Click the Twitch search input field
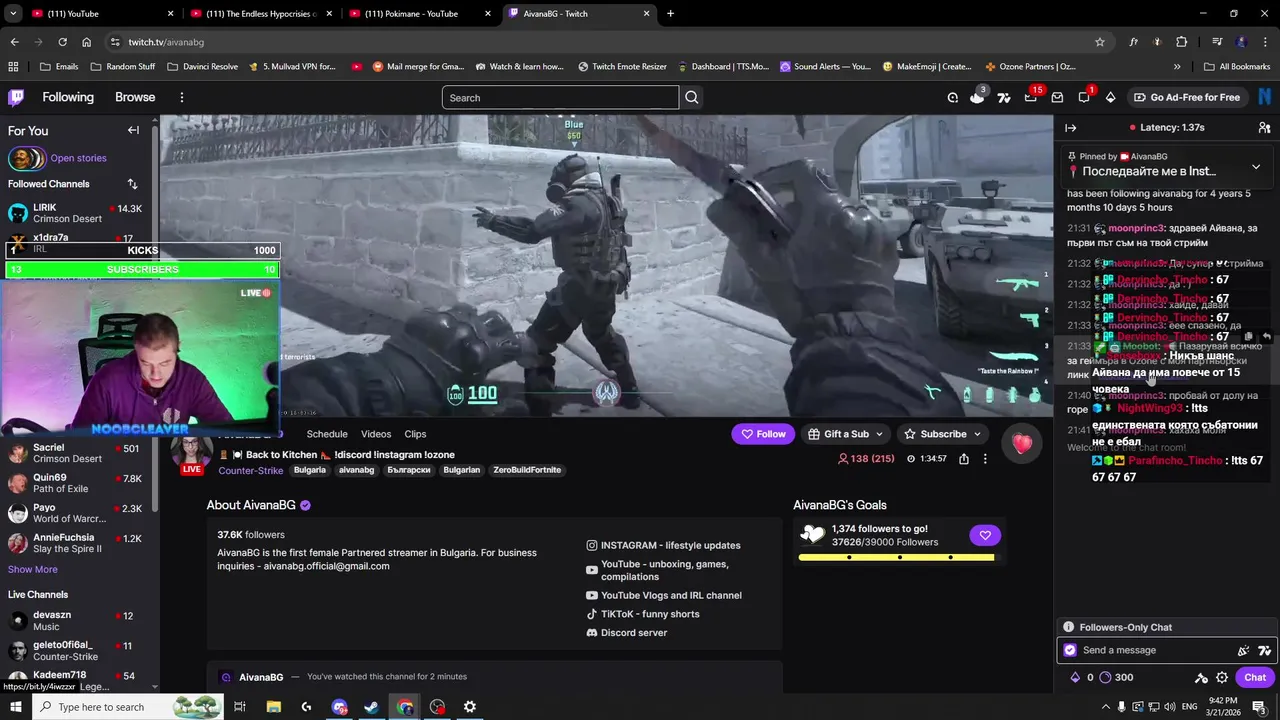Image resolution: width=1280 pixels, height=720 pixels. pos(560,97)
